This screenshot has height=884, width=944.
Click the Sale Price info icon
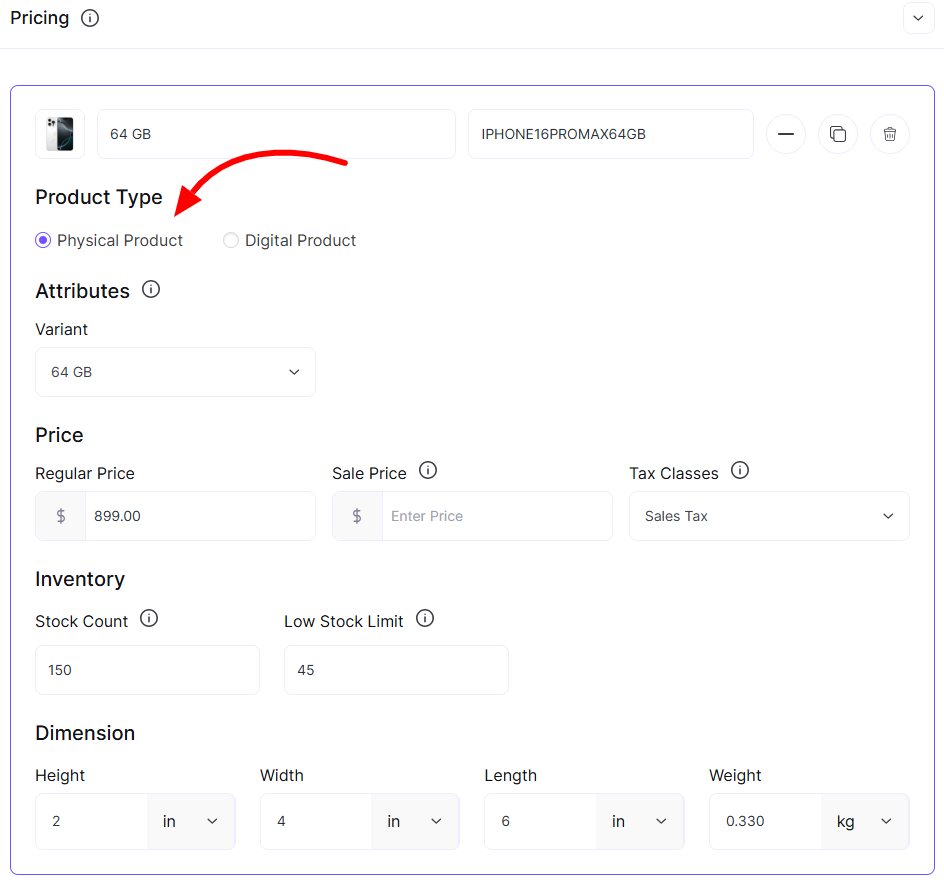click(x=428, y=470)
